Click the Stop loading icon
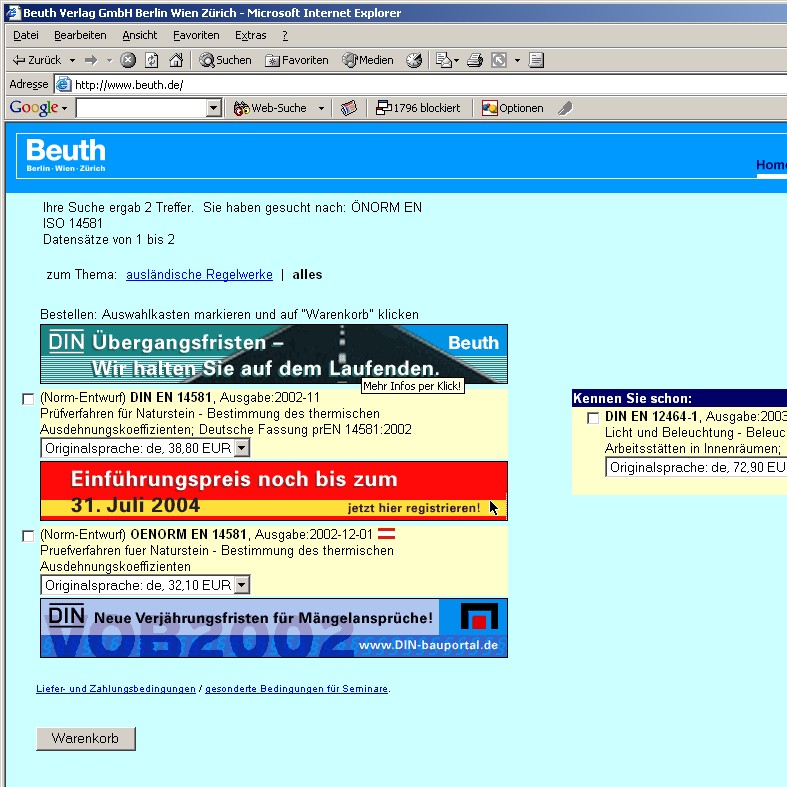Image resolution: width=787 pixels, height=787 pixels. [x=128, y=60]
